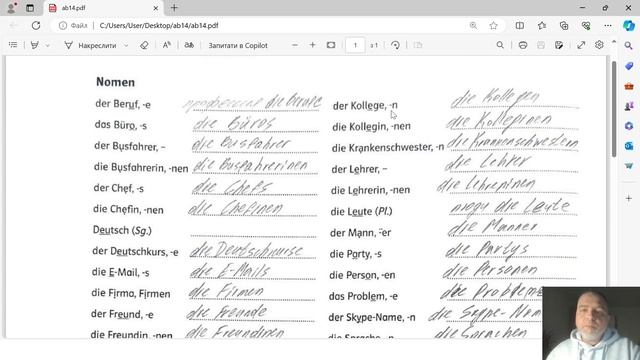Print the PDF document
640x360 pixels.
tap(523, 45)
